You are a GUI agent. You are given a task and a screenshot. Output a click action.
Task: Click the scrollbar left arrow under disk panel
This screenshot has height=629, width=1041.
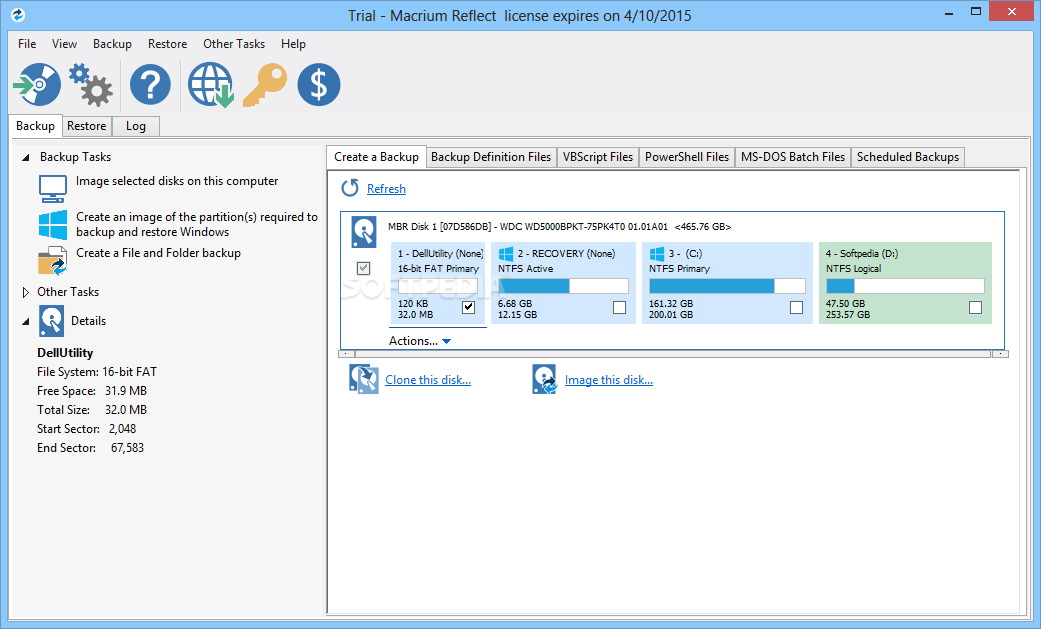pos(348,354)
